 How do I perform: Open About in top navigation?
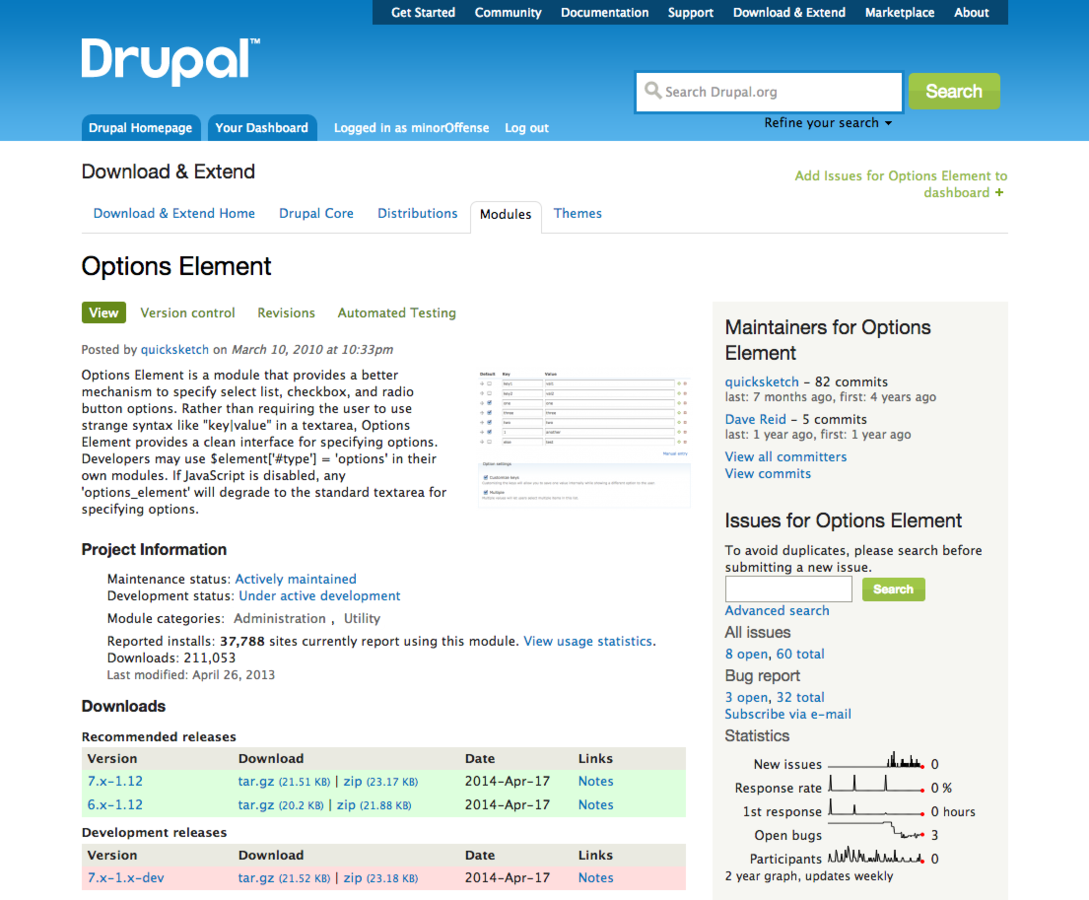coord(971,12)
